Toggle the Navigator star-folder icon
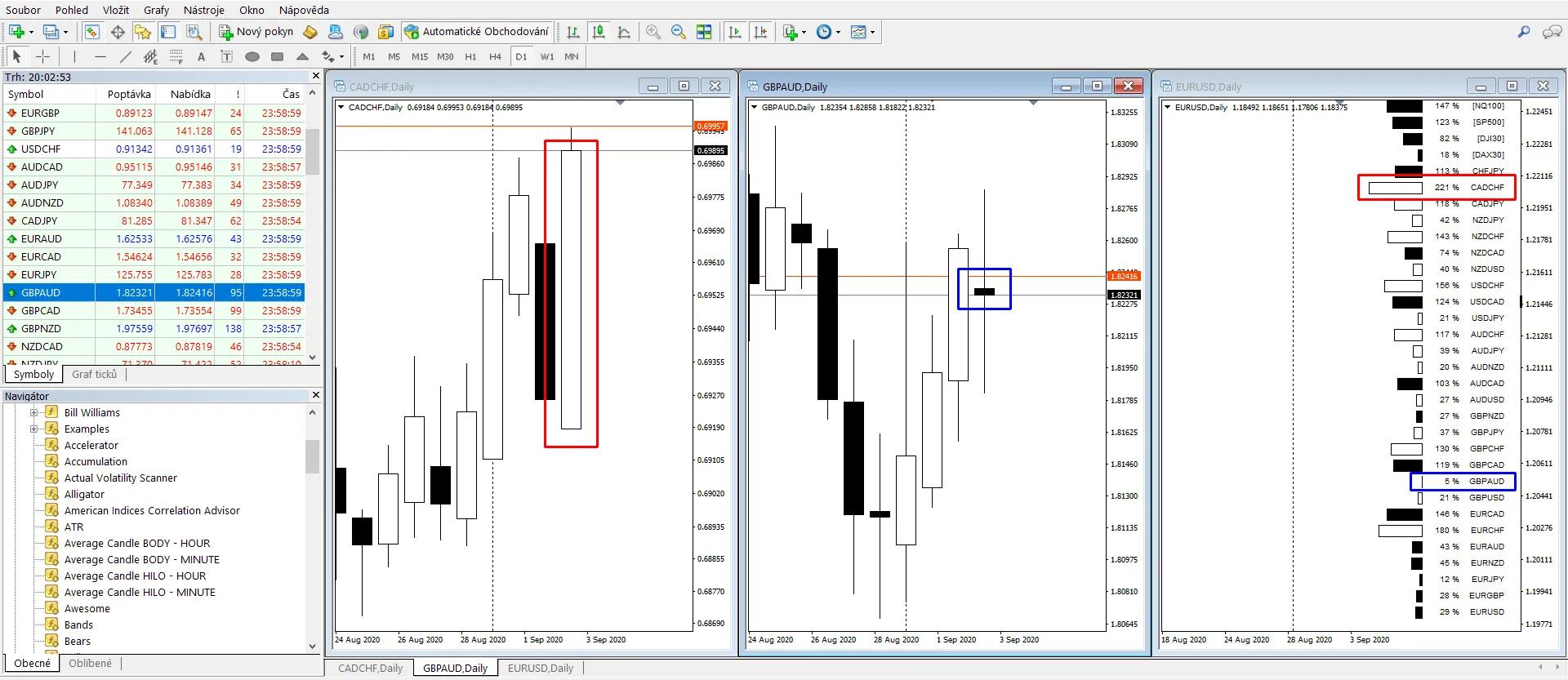The height and width of the screenshot is (680, 1568). coord(143,32)
